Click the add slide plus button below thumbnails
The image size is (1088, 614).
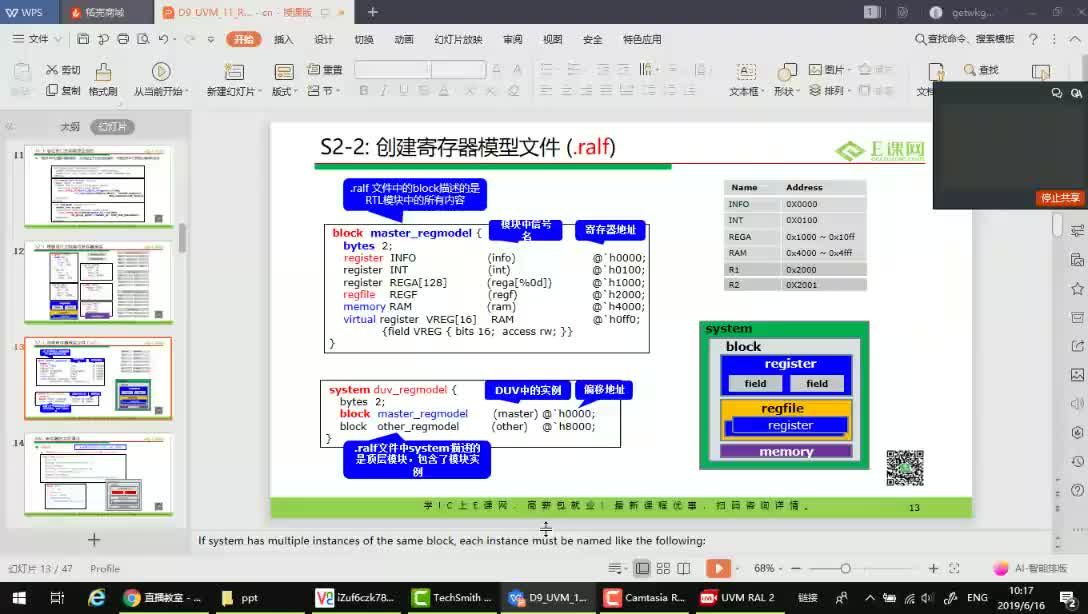point(94,539)
